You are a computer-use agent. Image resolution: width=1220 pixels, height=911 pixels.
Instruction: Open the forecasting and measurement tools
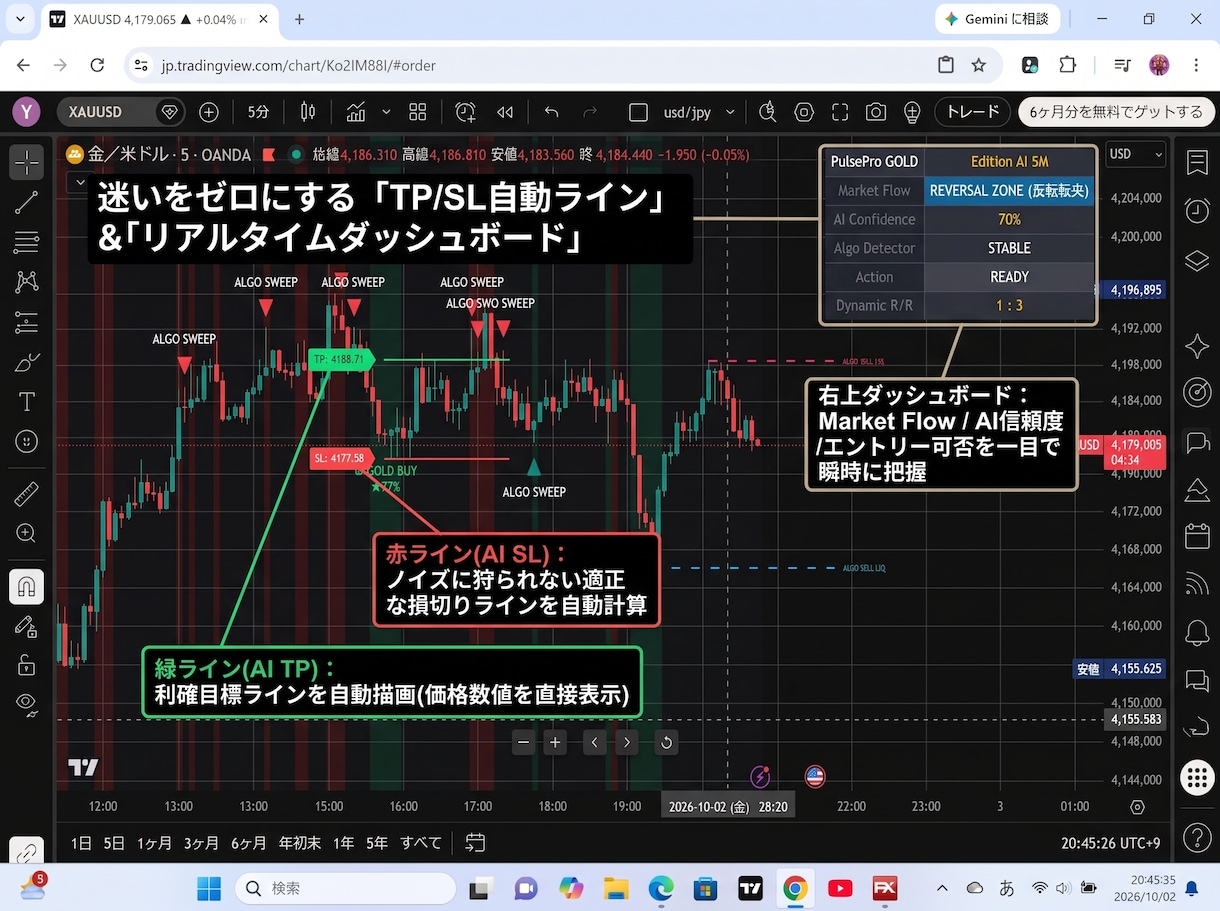pyautogui.click(x=27, y=322)
